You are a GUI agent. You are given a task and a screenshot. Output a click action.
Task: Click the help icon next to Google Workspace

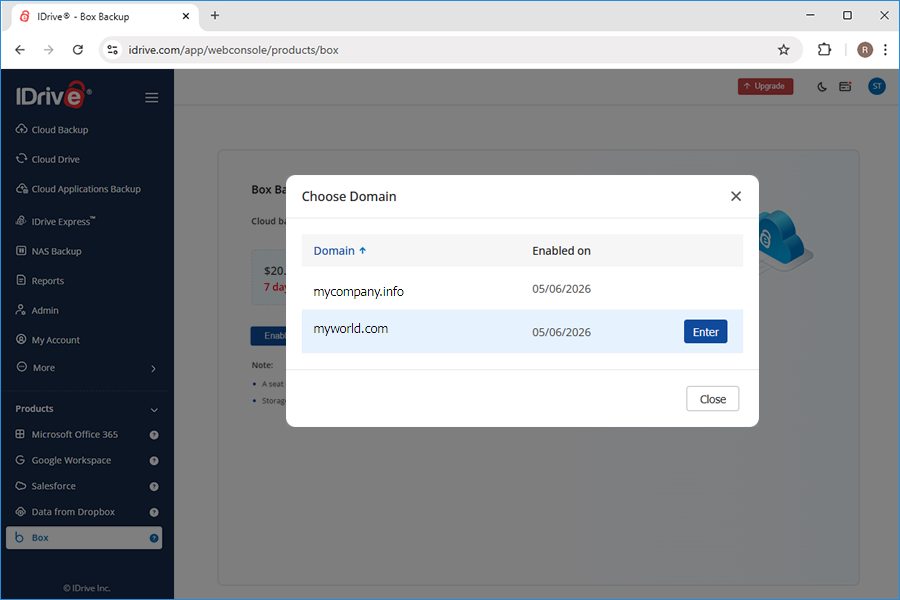(x=154, y=461)
